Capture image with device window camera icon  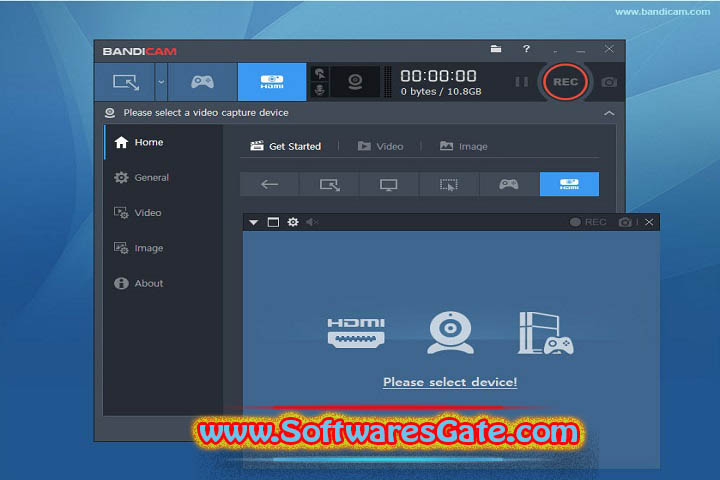click(x=625, y=222)
